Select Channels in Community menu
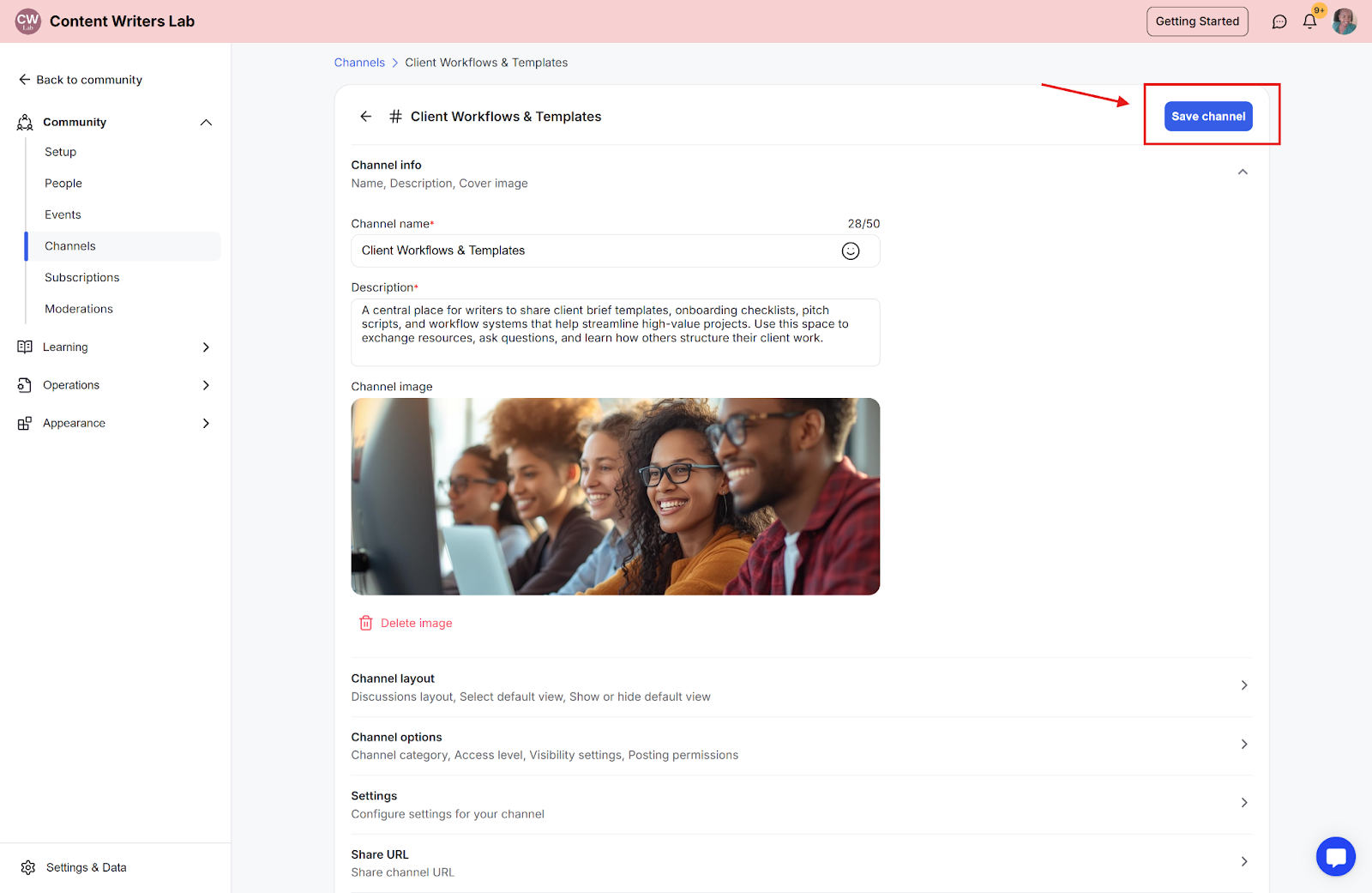This screenshot has height=893, width=1372. click(123, 246)
